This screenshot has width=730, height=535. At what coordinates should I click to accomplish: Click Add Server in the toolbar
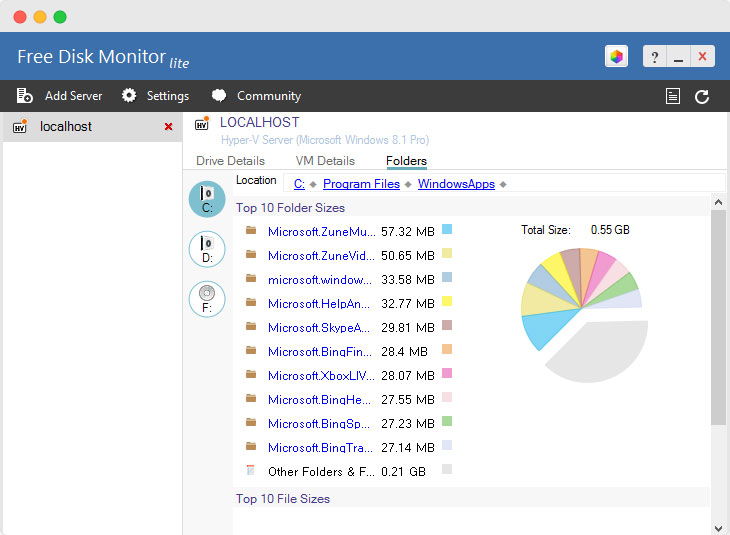[x=61, y=96]
